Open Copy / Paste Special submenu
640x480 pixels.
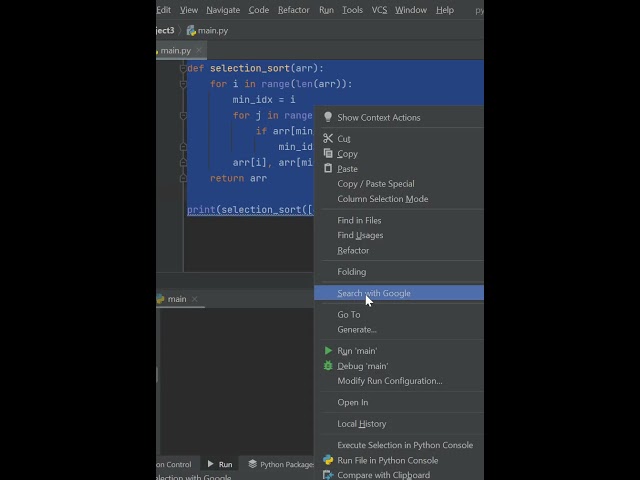click(399, 184)
